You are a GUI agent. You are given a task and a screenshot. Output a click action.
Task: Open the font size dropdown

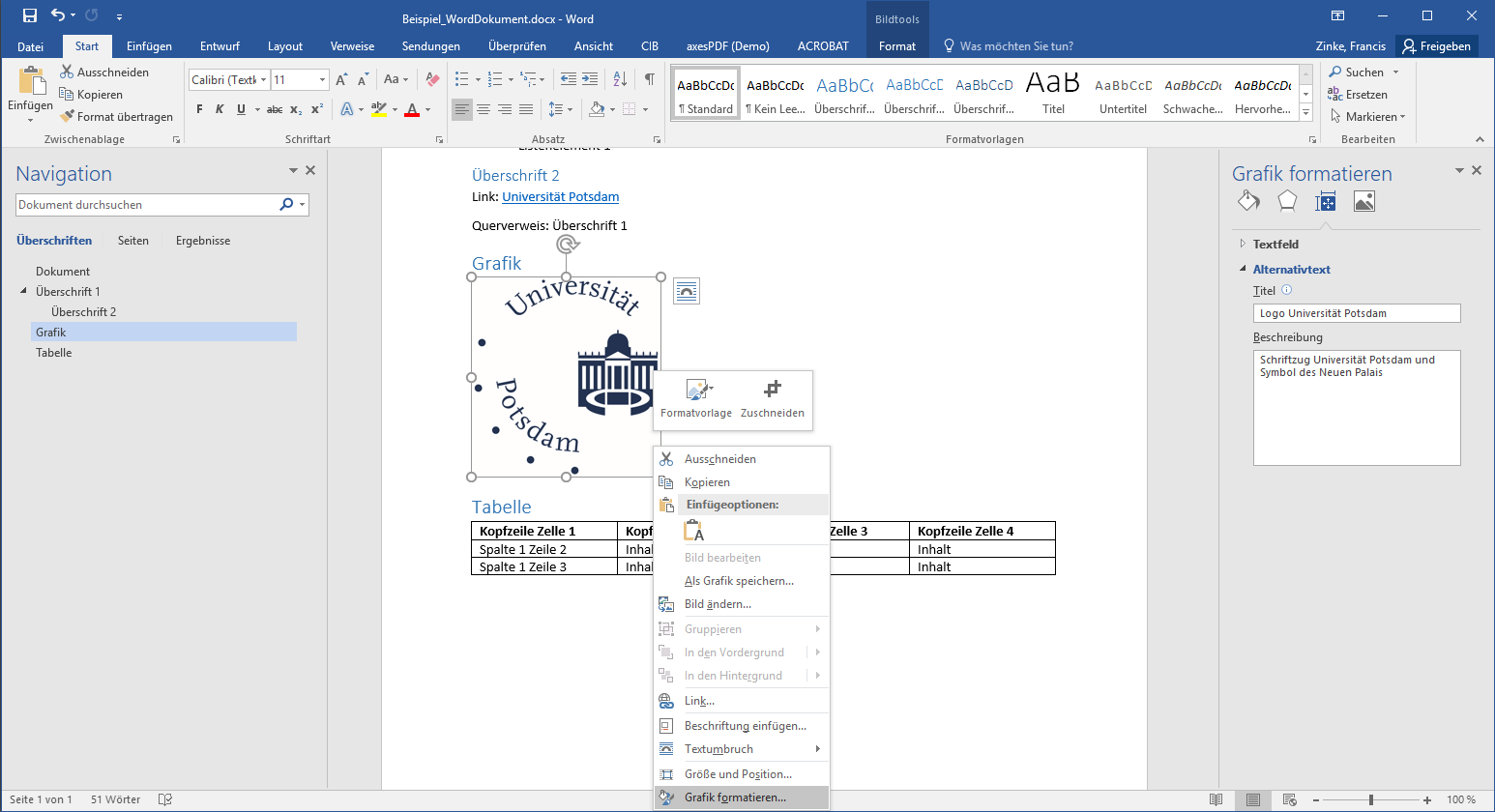point(322,80)
